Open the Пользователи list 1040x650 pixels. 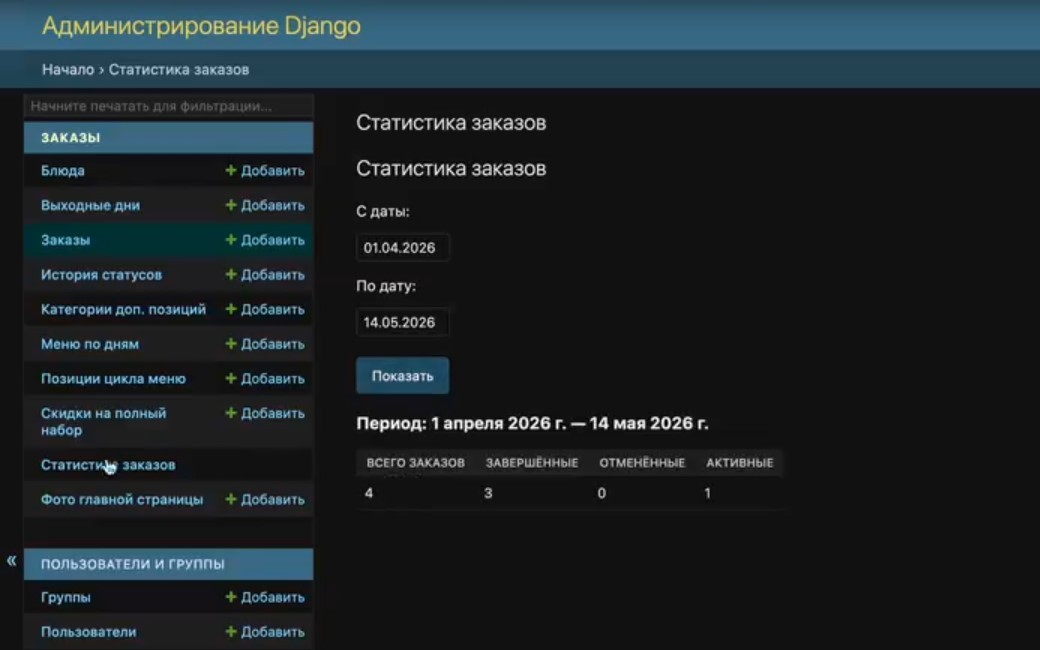coord(88,631)
